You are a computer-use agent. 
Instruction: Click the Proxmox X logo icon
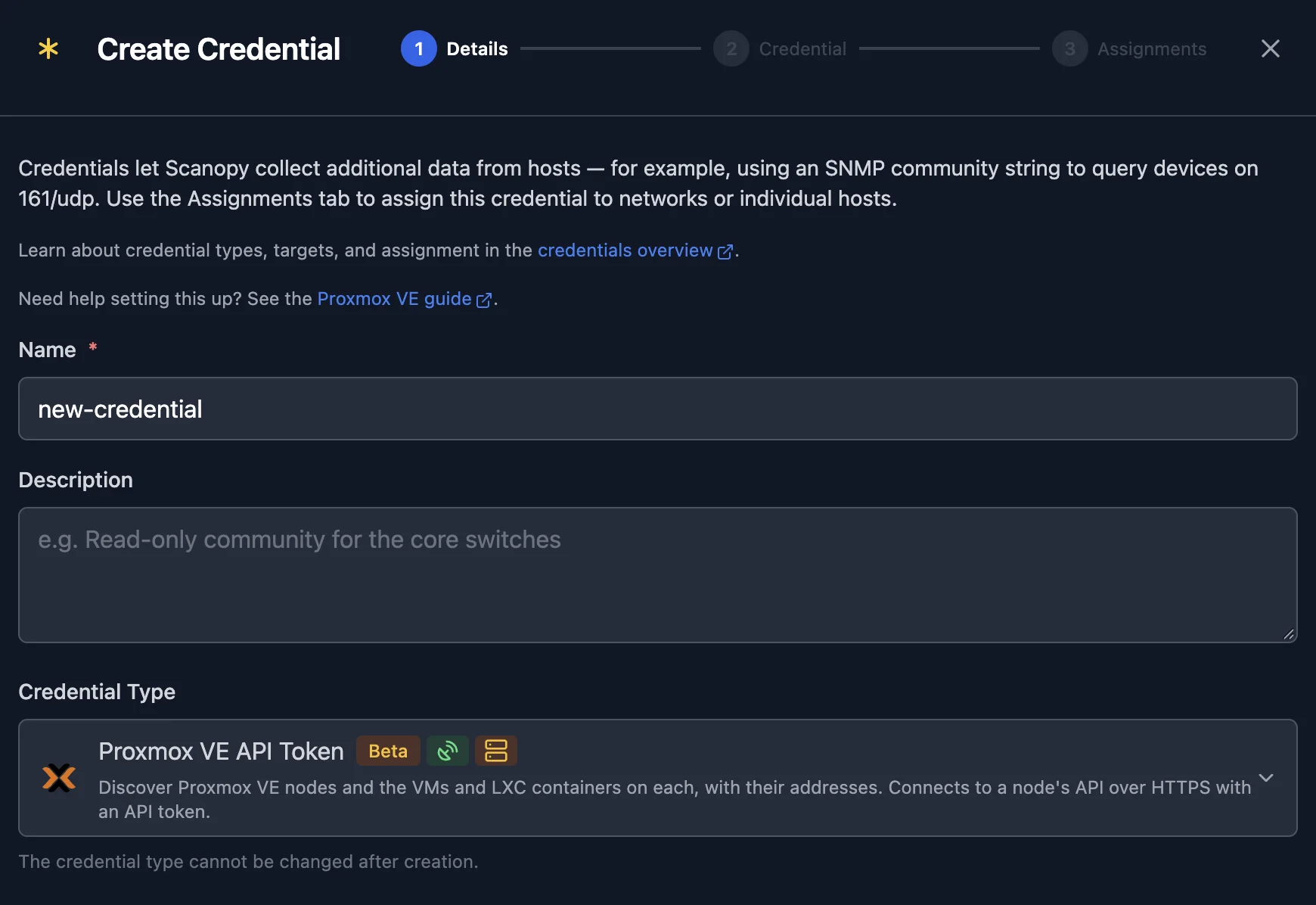(59, 778)
